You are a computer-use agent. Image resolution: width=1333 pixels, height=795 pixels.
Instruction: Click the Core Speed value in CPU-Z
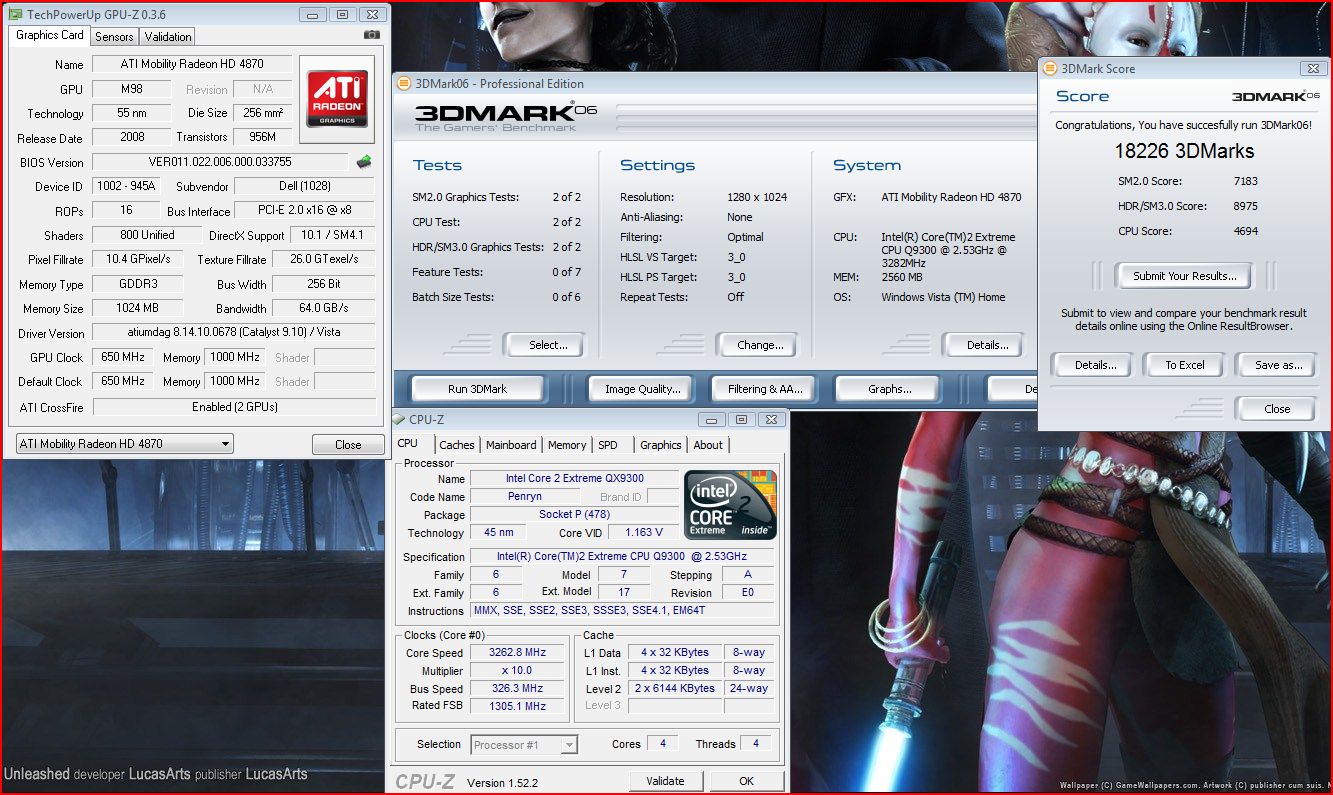[x=515, y=653]
